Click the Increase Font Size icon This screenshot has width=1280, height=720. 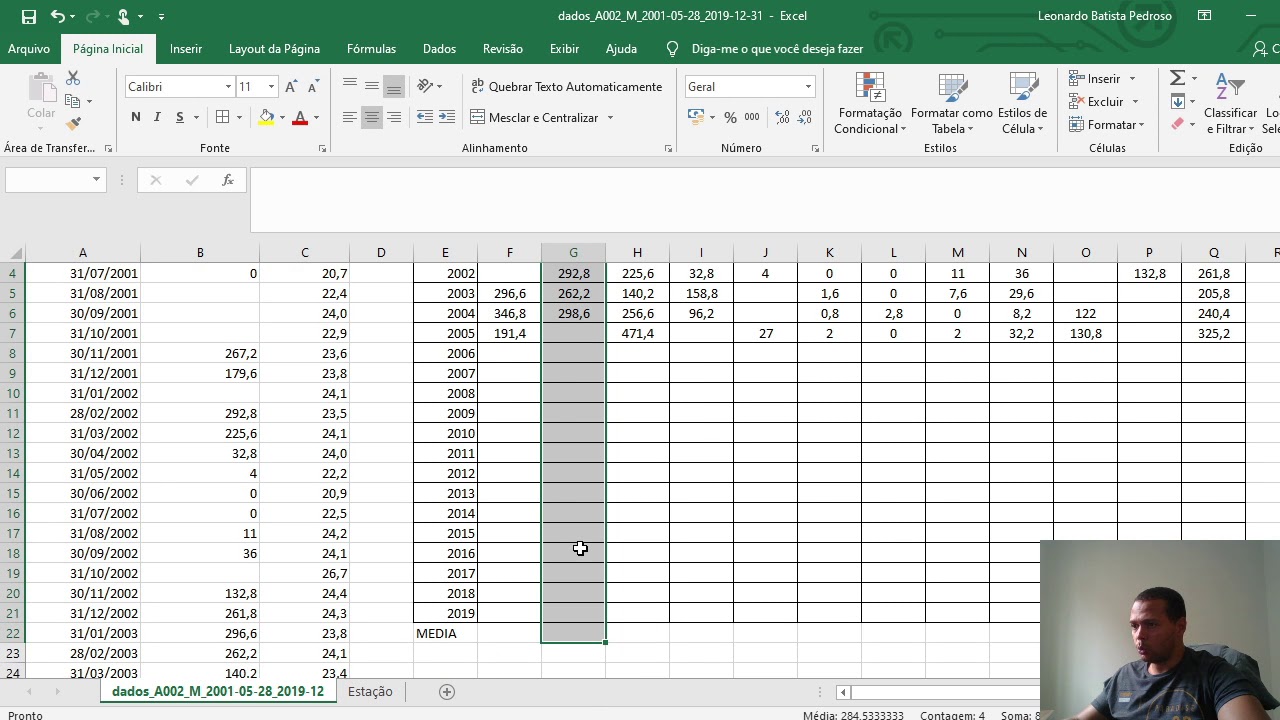point(291,87)
